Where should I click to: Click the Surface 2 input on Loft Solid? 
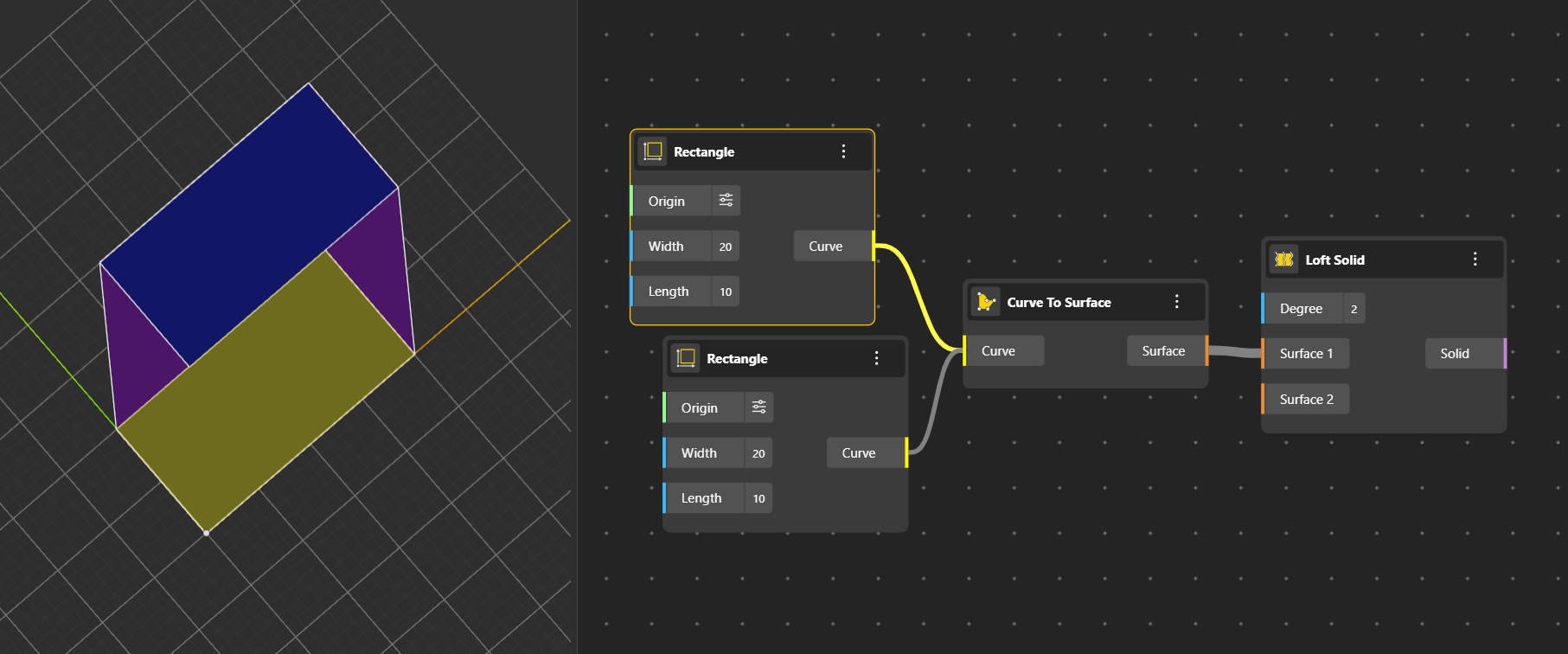(1306, 400)
